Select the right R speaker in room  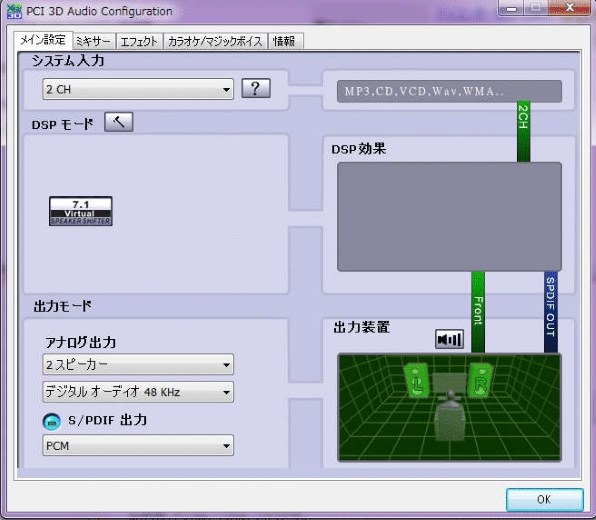[480, 380]
